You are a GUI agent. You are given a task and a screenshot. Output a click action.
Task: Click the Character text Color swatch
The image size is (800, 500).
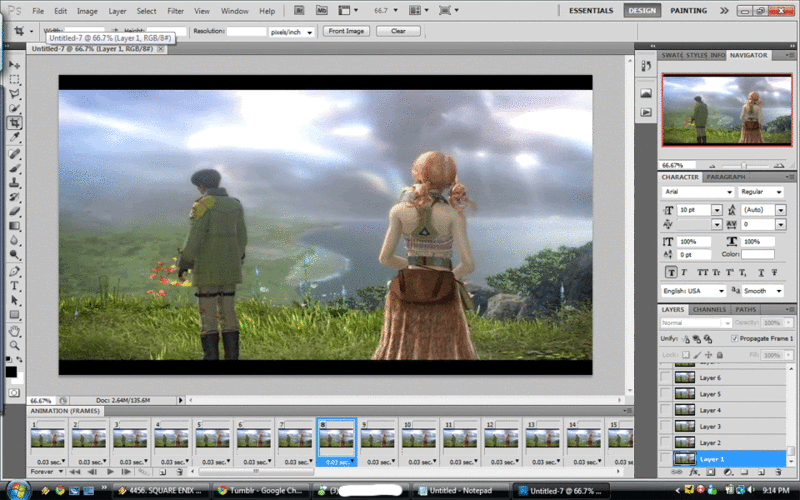click(x=758, y=254)
